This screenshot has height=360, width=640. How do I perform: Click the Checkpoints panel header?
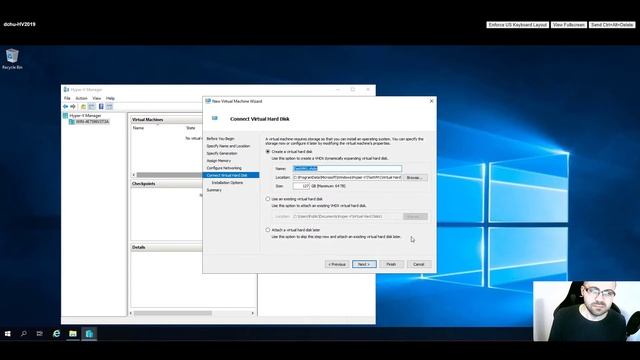(166, 184)
